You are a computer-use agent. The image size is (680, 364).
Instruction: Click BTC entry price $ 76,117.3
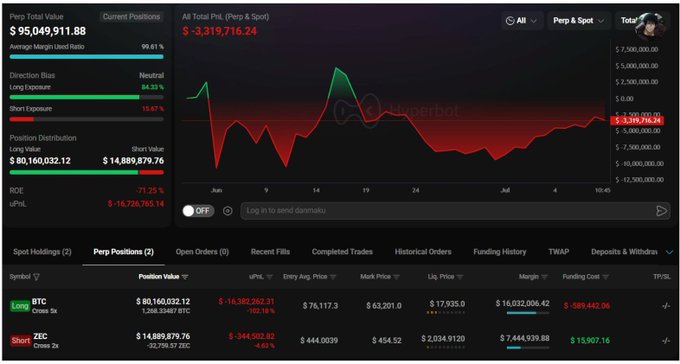(x=320, y=306)
